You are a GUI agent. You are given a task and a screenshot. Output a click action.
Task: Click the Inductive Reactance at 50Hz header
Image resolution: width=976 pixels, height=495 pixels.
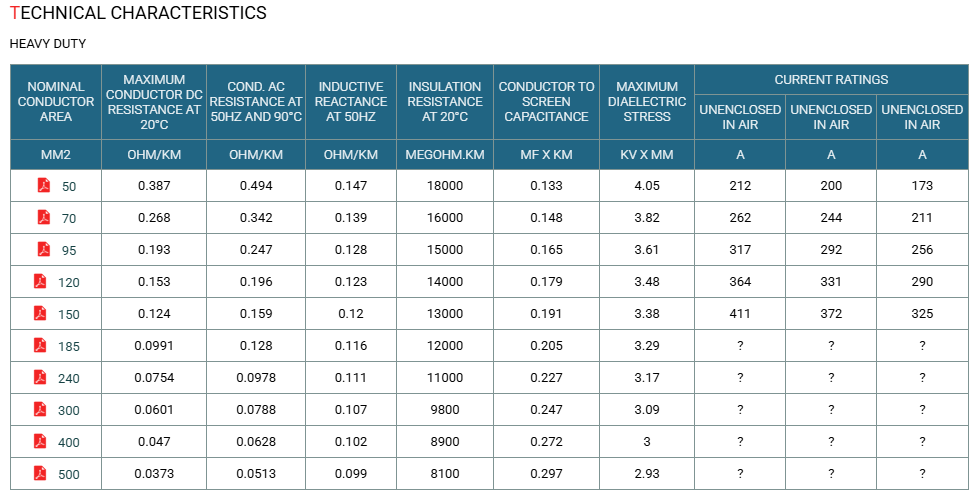click(x=350, y=101)
